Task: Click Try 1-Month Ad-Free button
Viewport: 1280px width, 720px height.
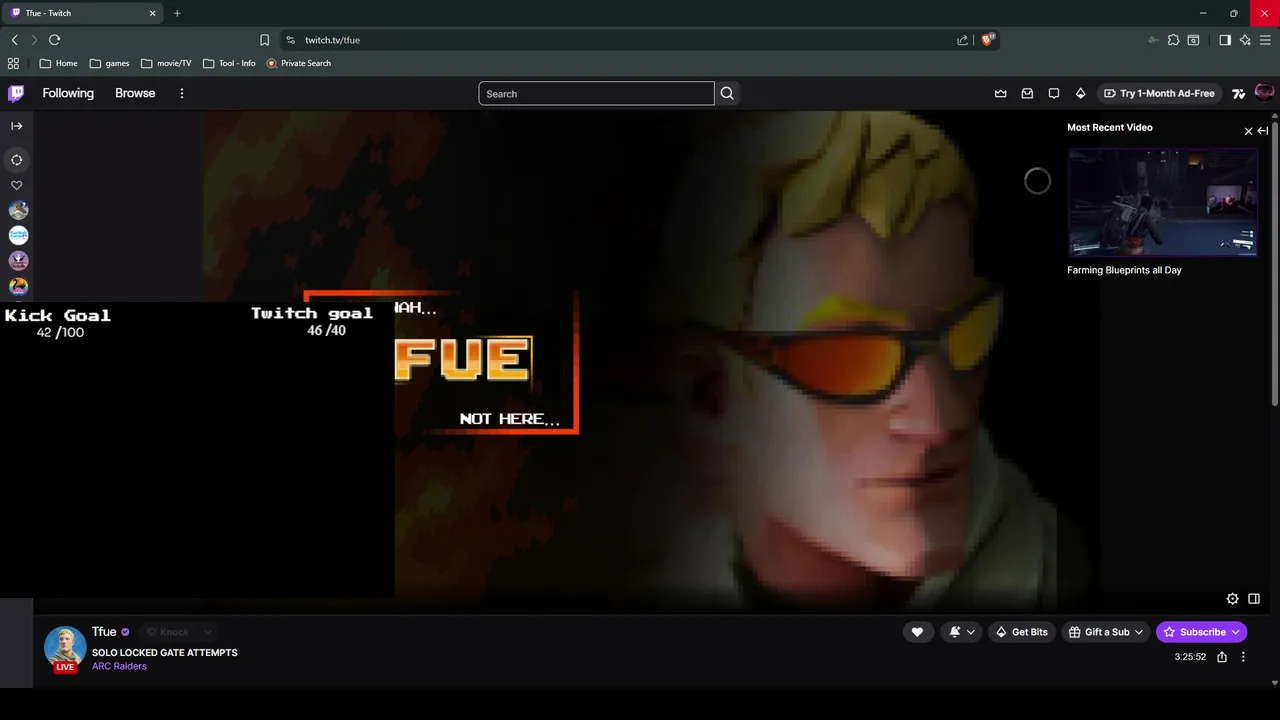Action: click(1159, 93)
